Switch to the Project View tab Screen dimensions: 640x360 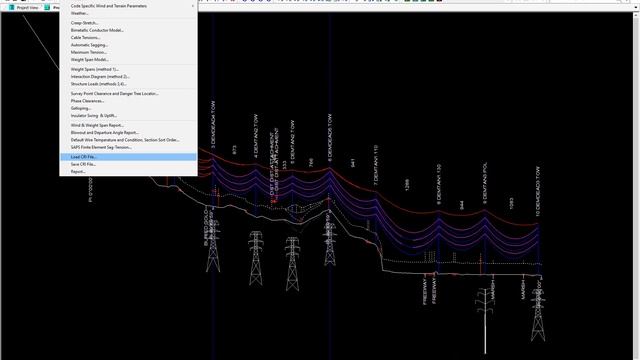(24, 7)
